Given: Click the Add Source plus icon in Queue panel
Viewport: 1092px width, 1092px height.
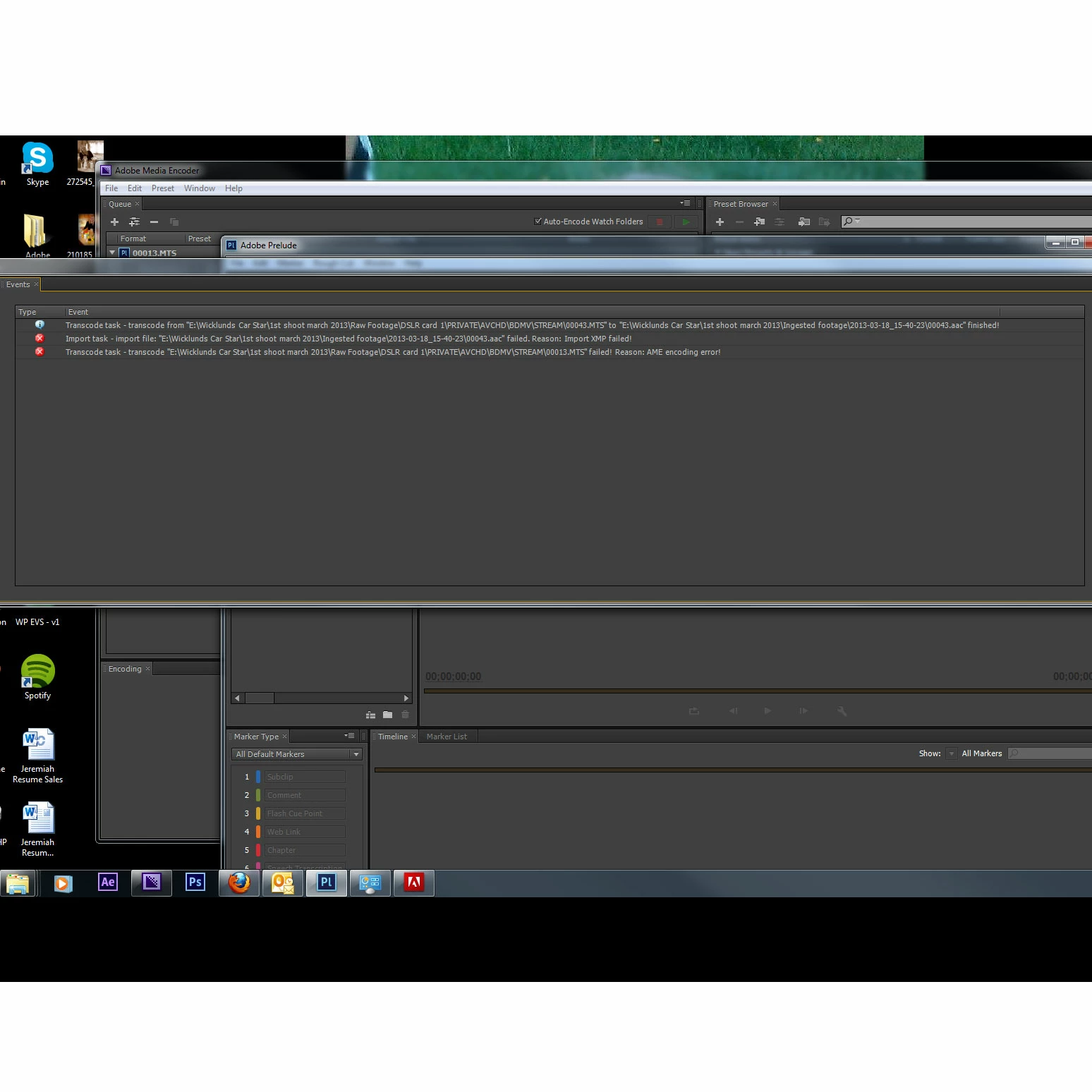Looking at the screenshot, I should pos(114,222).
